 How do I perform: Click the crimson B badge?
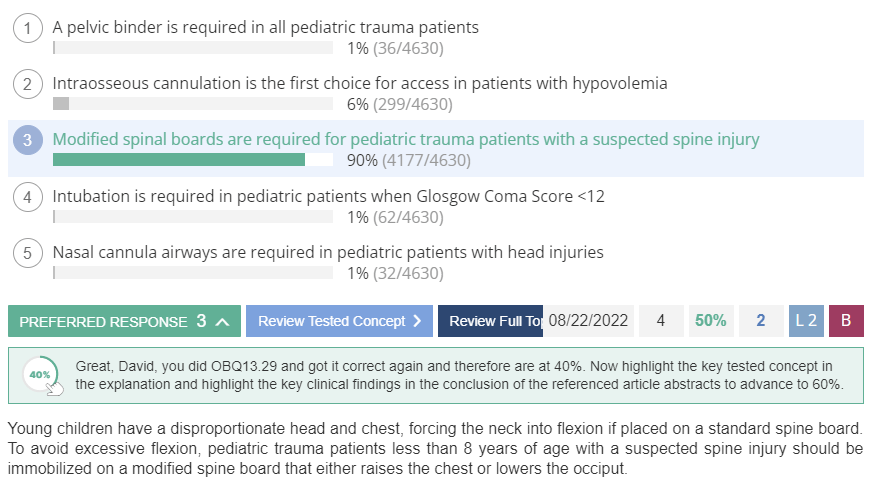point(846,321)
